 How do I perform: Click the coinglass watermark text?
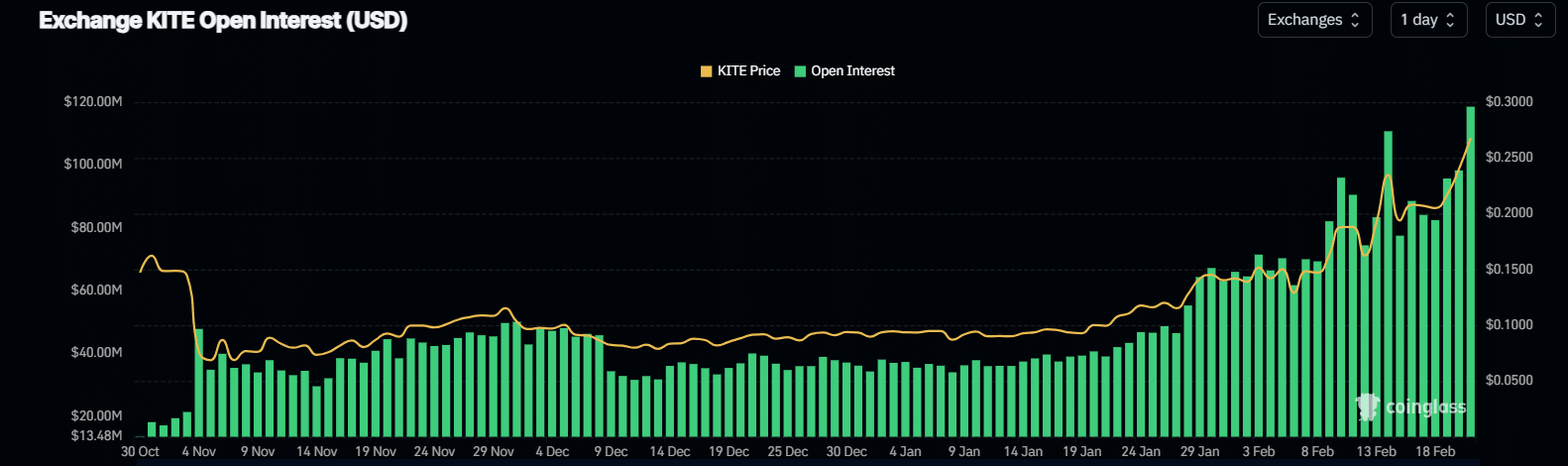pos(1425,407)
